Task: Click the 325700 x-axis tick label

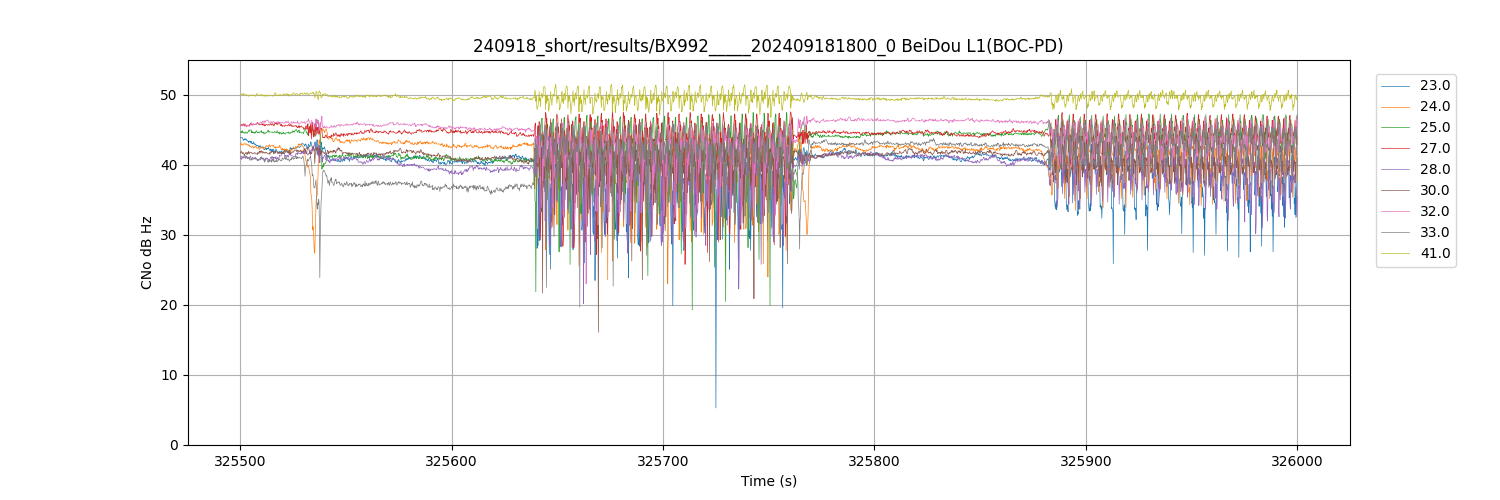Action: 663,461
